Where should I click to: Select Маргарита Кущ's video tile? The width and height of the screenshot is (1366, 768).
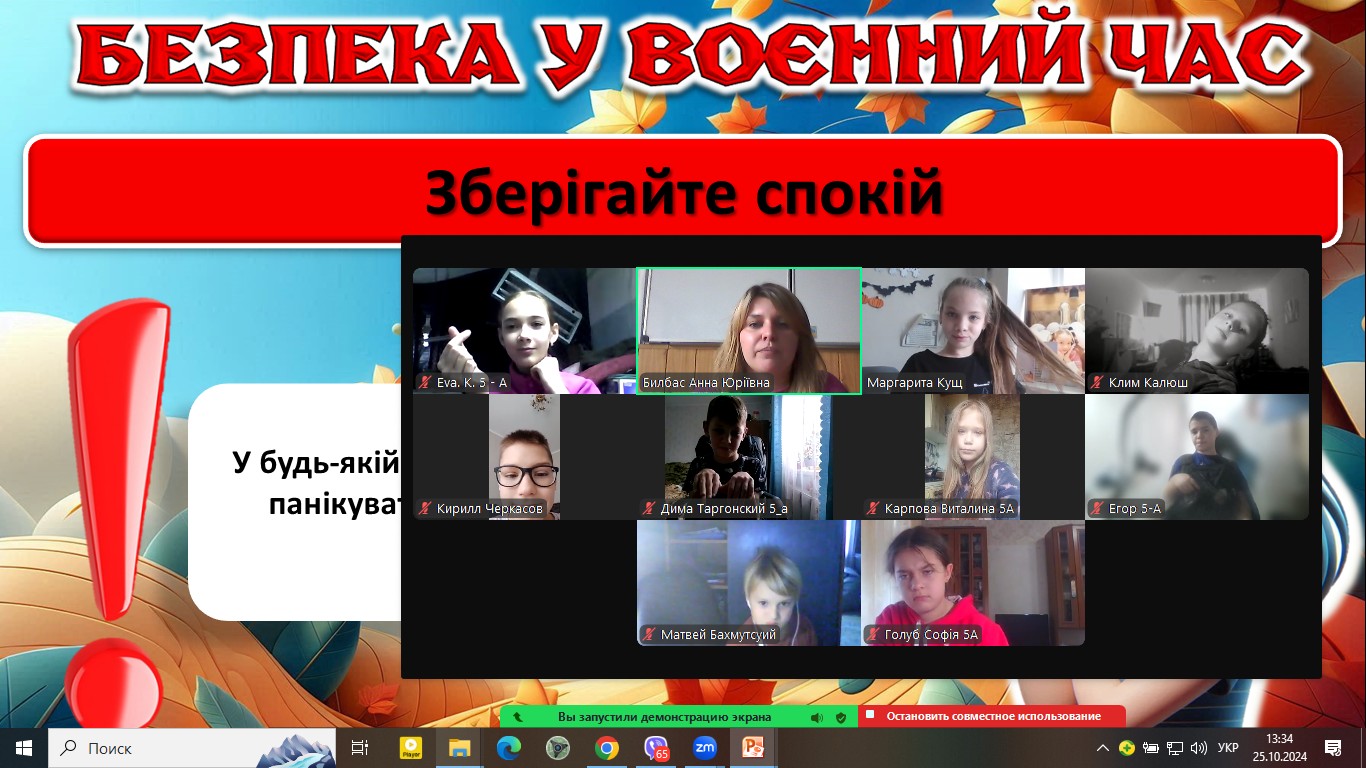pyautogui.click(x=973, y=330)
